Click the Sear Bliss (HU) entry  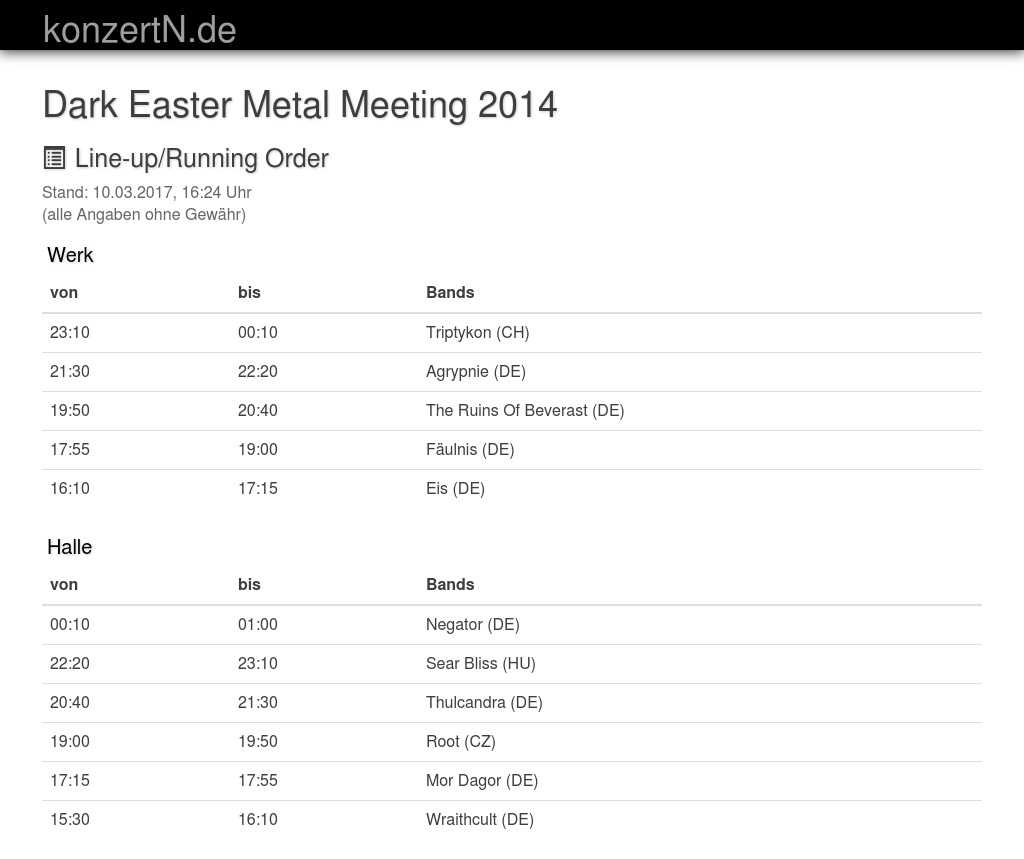[480, 664]
